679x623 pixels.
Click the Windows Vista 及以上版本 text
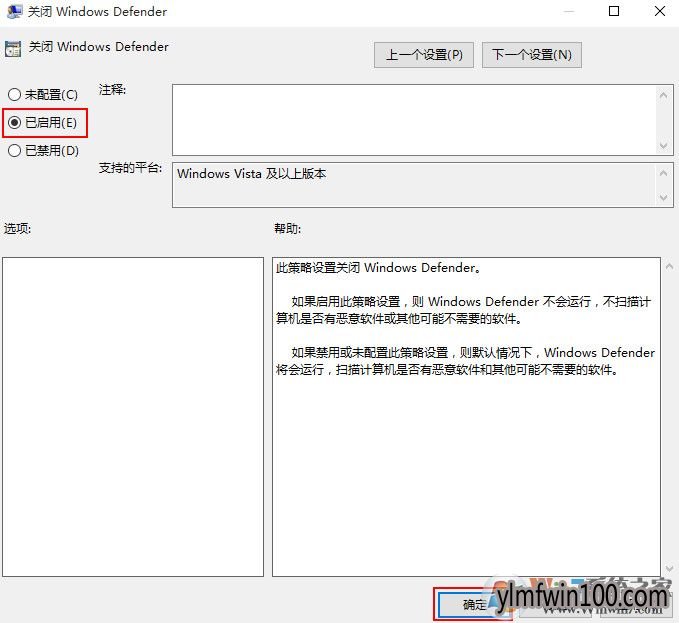pyautogui.click(x=252, y=174)
